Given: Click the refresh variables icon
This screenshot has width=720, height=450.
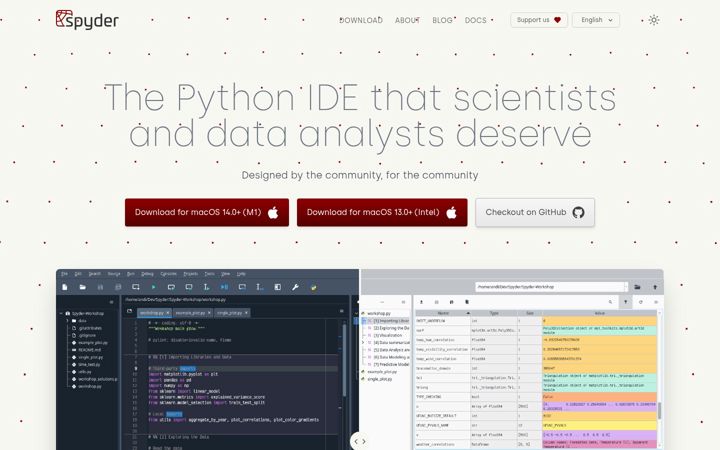Looking at the screenshot, I should click(x=641, y=302).
